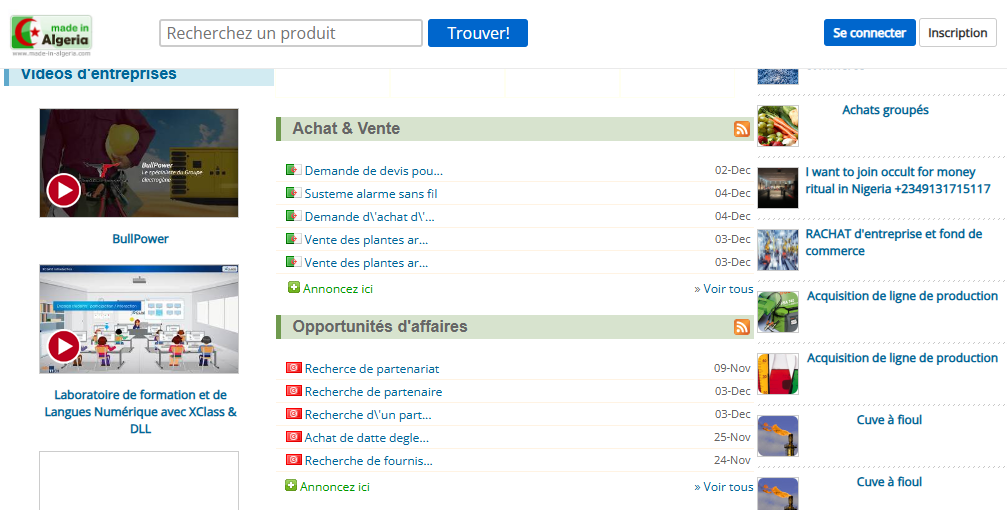This screenshot has width=1007, height=510.
Task: Click the Made in Algeria logo
Action: 51,34
